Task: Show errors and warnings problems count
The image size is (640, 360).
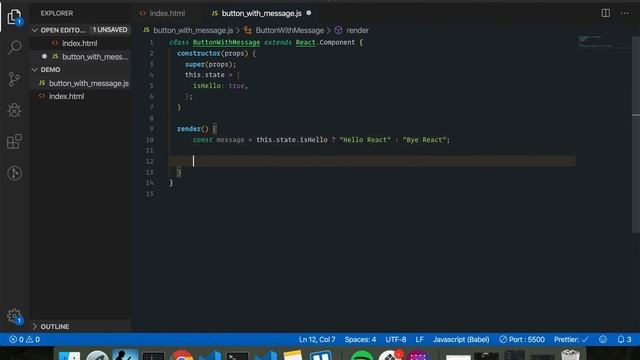Action: 24,339
